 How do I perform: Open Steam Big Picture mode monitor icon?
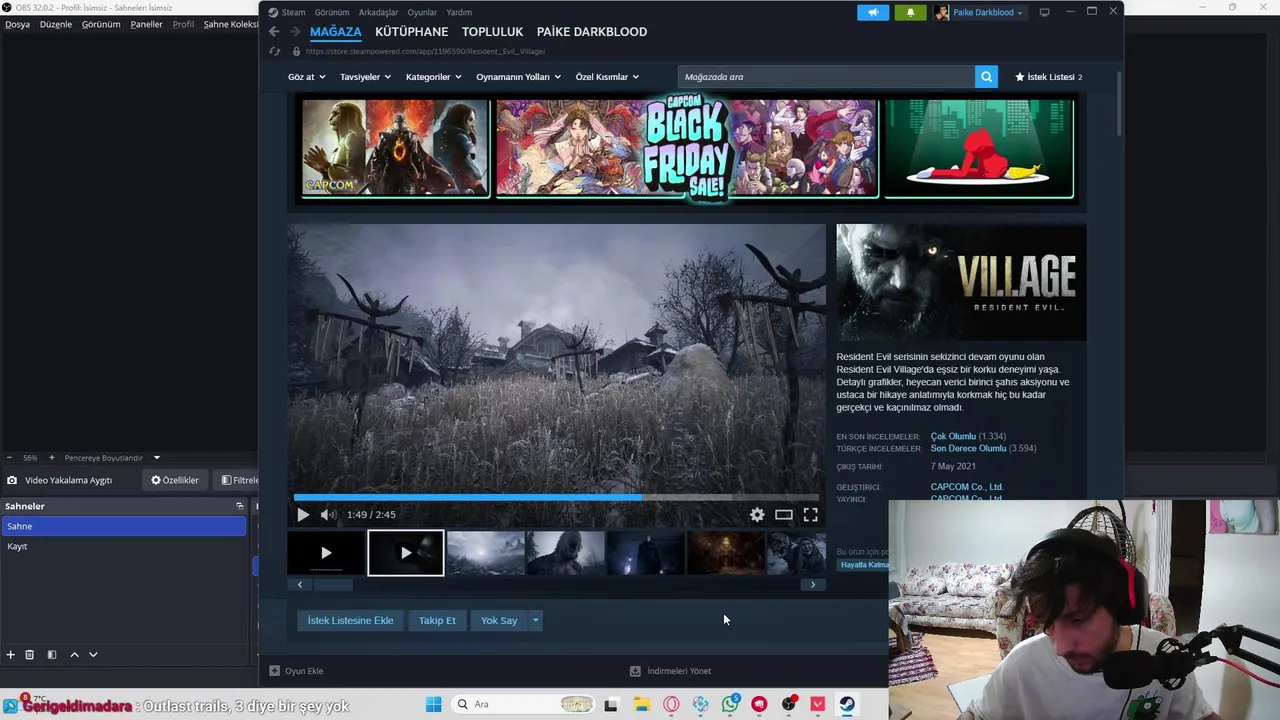(x=1045, y=13)
